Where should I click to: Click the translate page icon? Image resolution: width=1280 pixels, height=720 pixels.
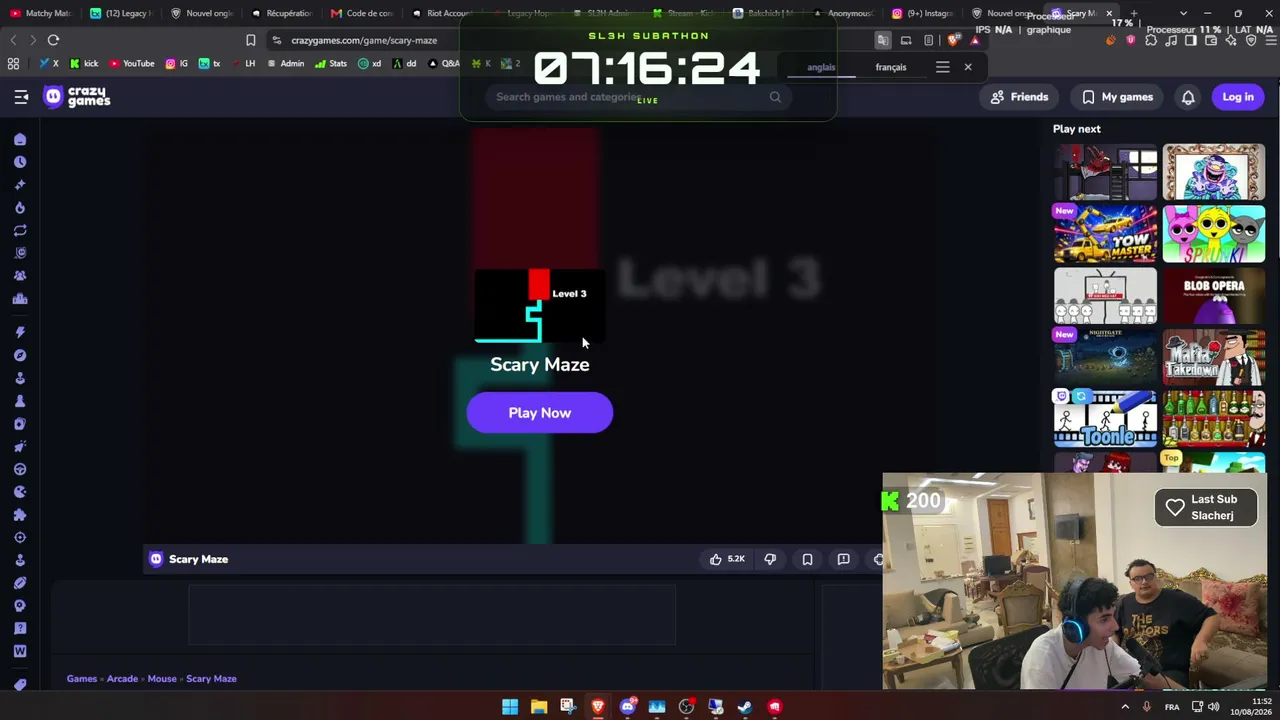coord(883,40)
